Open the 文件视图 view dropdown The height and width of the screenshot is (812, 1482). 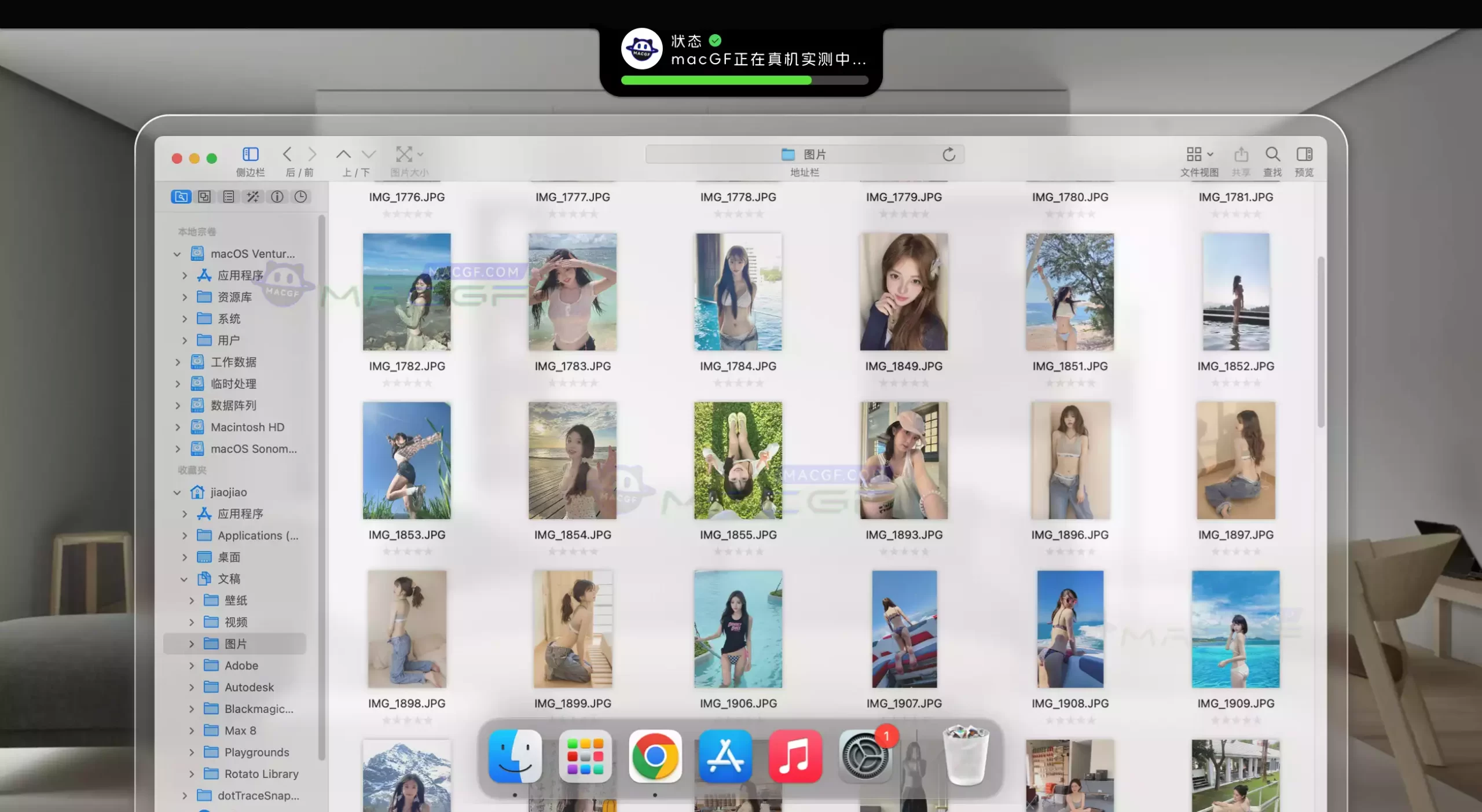pyautogui.click(x=1199, y=154)
